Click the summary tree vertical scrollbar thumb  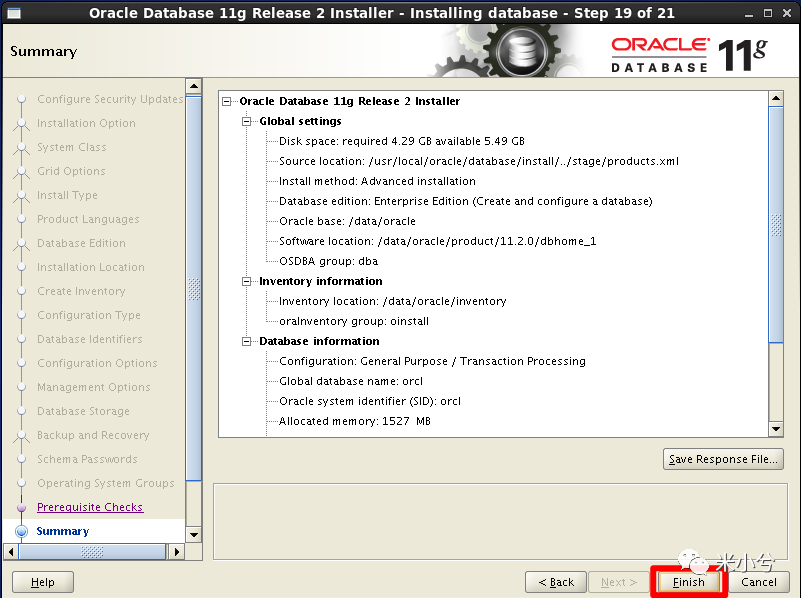[776, 225]
